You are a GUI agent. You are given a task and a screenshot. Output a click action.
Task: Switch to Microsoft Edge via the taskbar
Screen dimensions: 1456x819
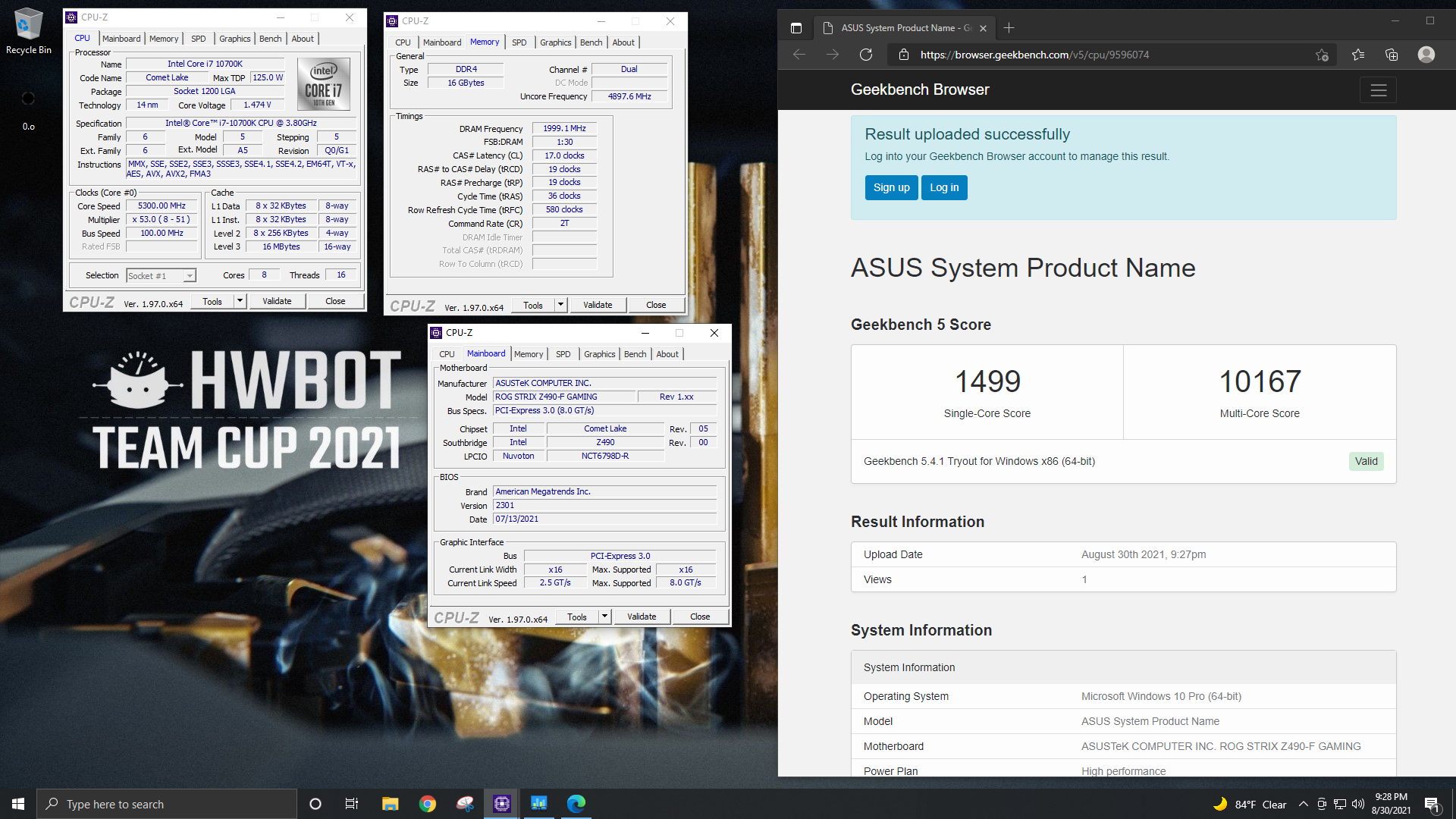[x=576, y=804]
